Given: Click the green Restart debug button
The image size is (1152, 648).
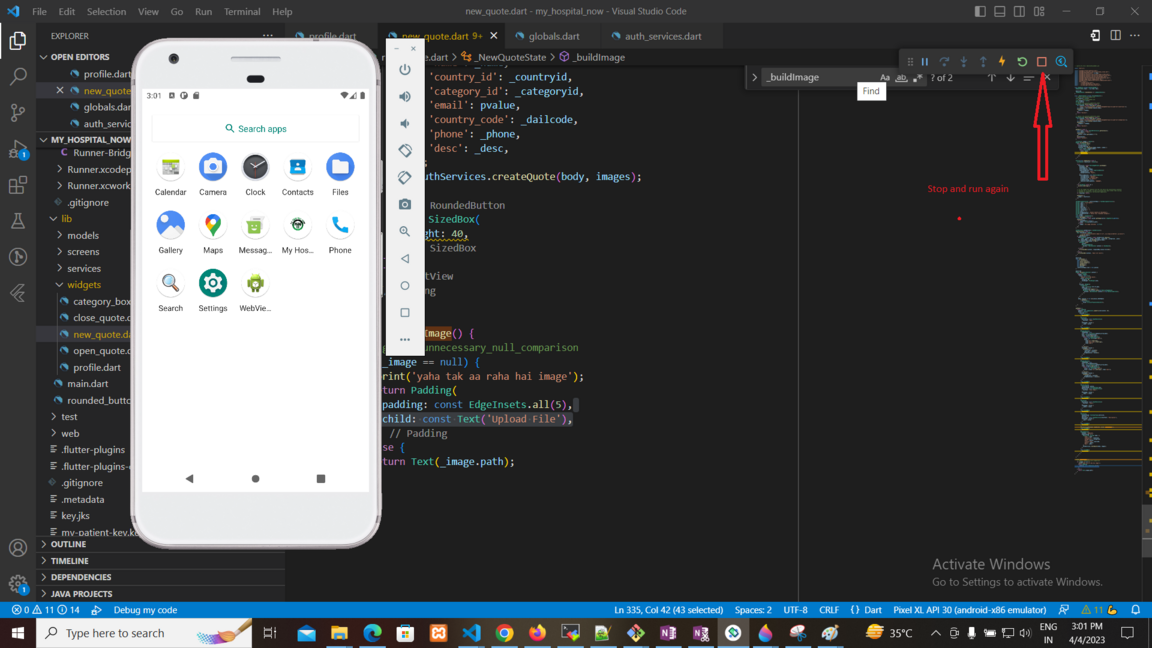Looking at the screenshot, I should (x=1022, y=62).
